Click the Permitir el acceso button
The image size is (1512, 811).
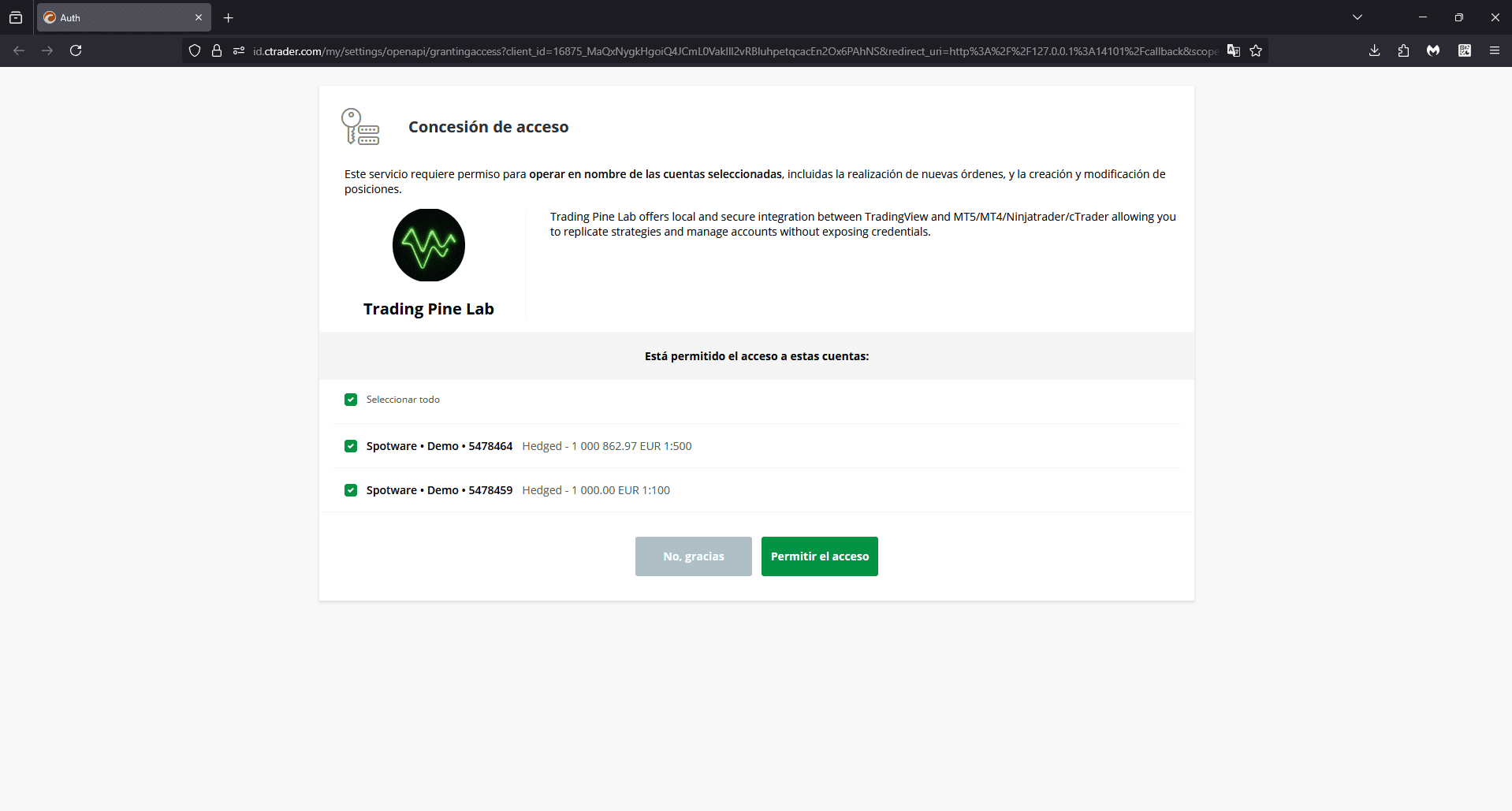pos(819,556)
